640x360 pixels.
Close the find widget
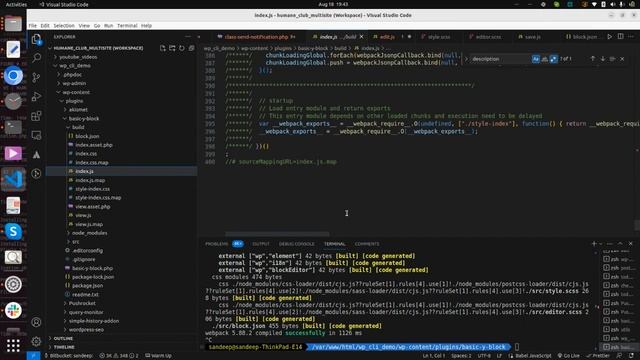(622, 59)
